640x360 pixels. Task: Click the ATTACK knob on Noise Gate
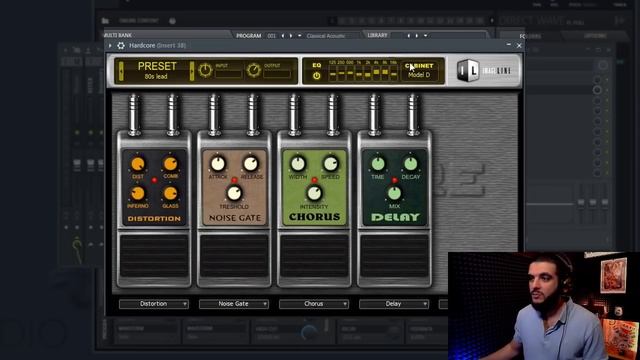pyautogui.click(x=218, y=164)
